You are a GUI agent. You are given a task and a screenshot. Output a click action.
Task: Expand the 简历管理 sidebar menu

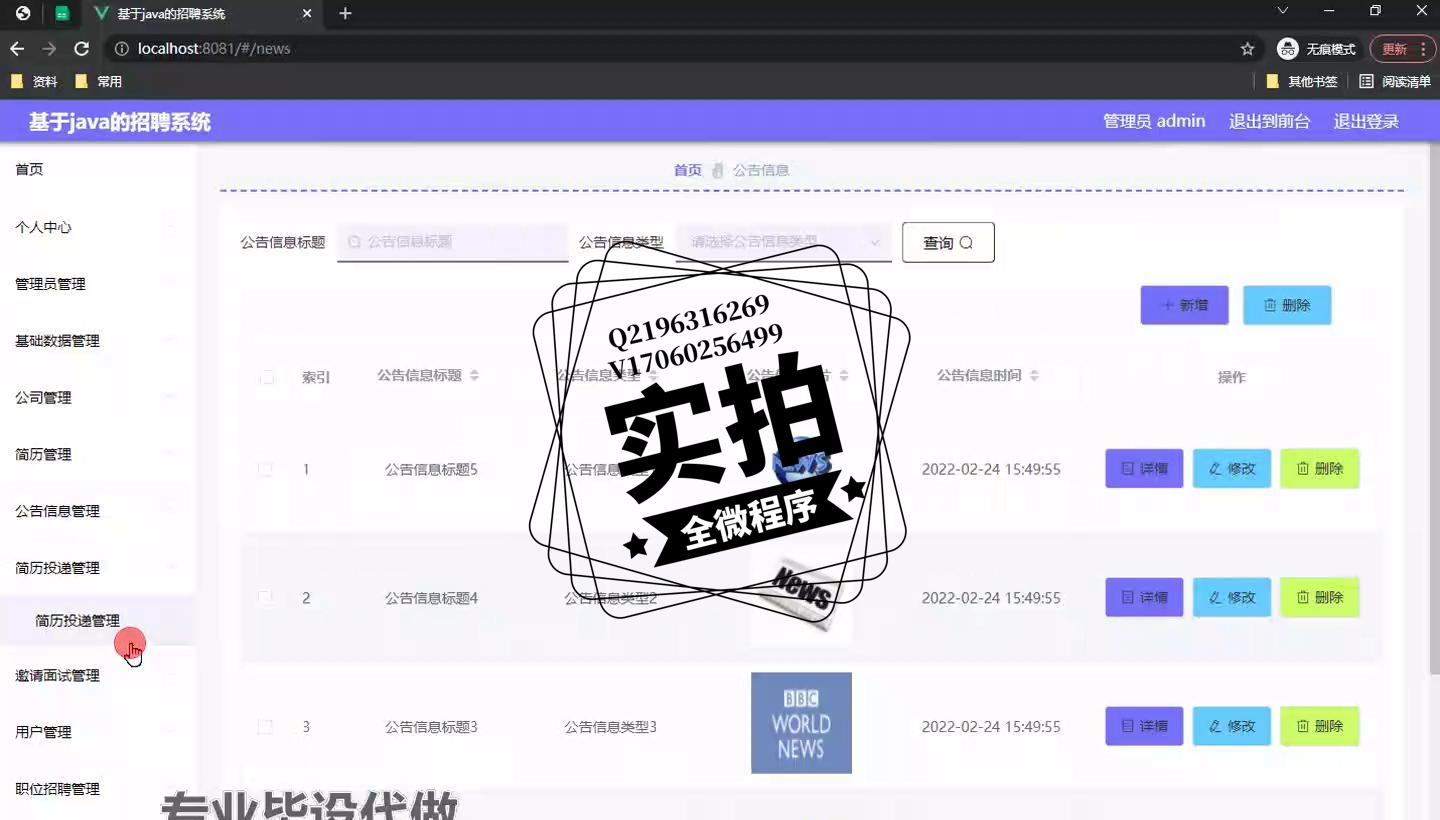point(97,454)
